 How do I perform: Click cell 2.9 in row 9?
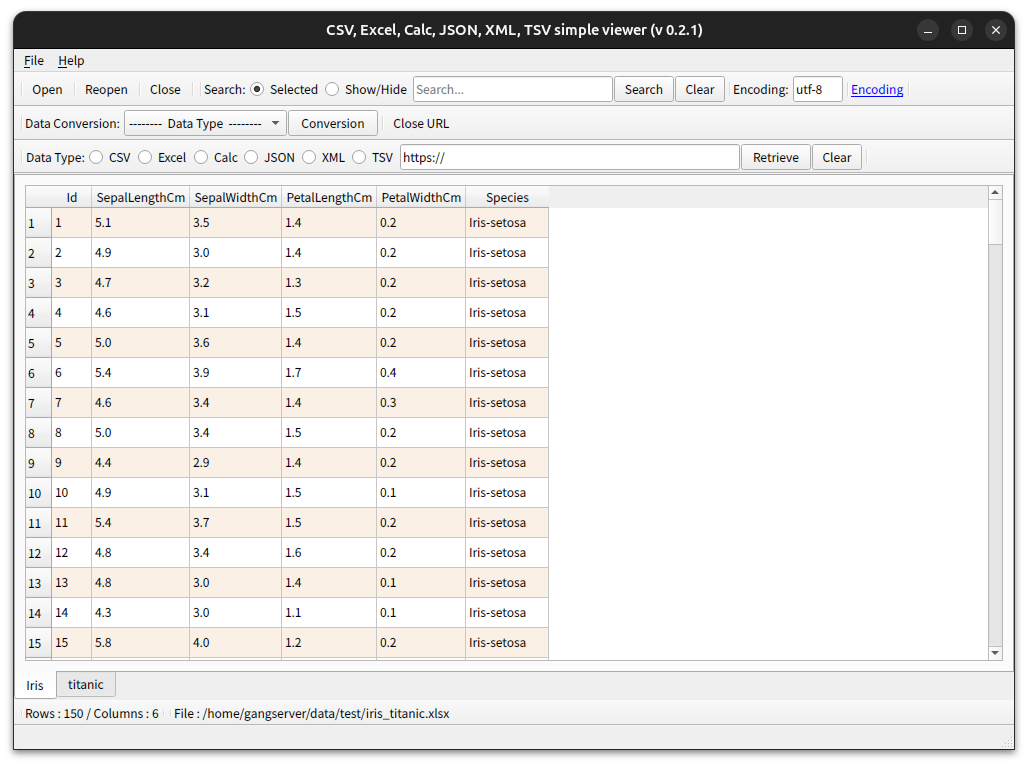click(x=236, y=463)
